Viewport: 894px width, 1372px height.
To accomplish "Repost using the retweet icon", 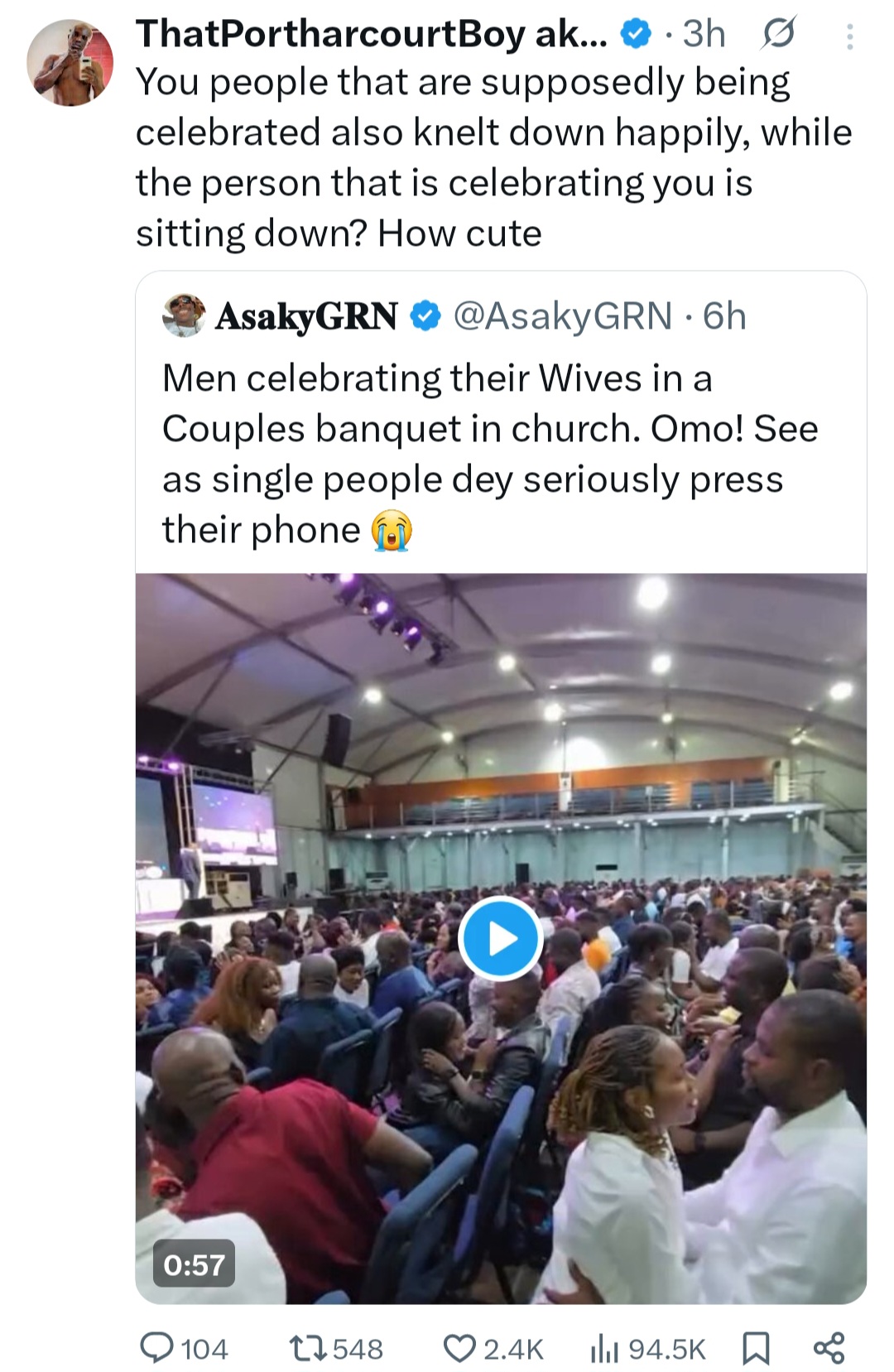I will point(307,1349).
